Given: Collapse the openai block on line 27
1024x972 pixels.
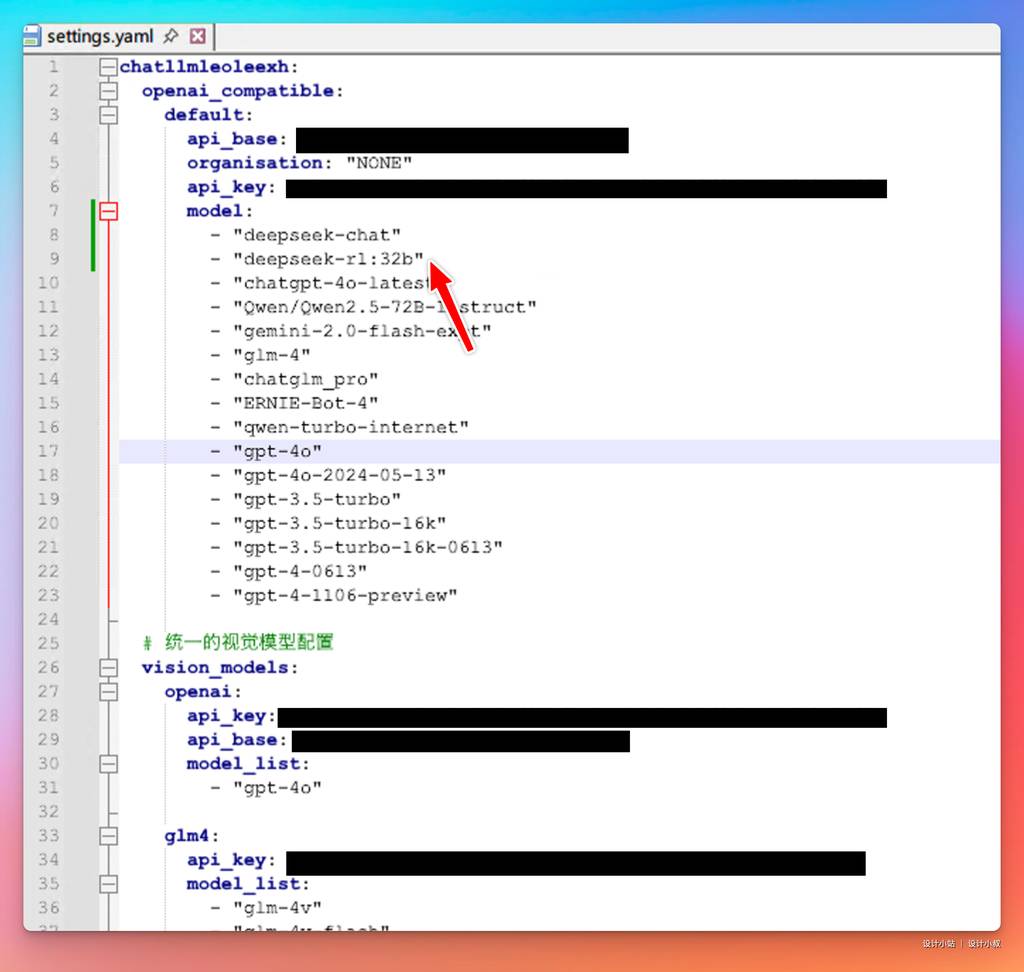Looking at the screenshot, I should [108, 691].
